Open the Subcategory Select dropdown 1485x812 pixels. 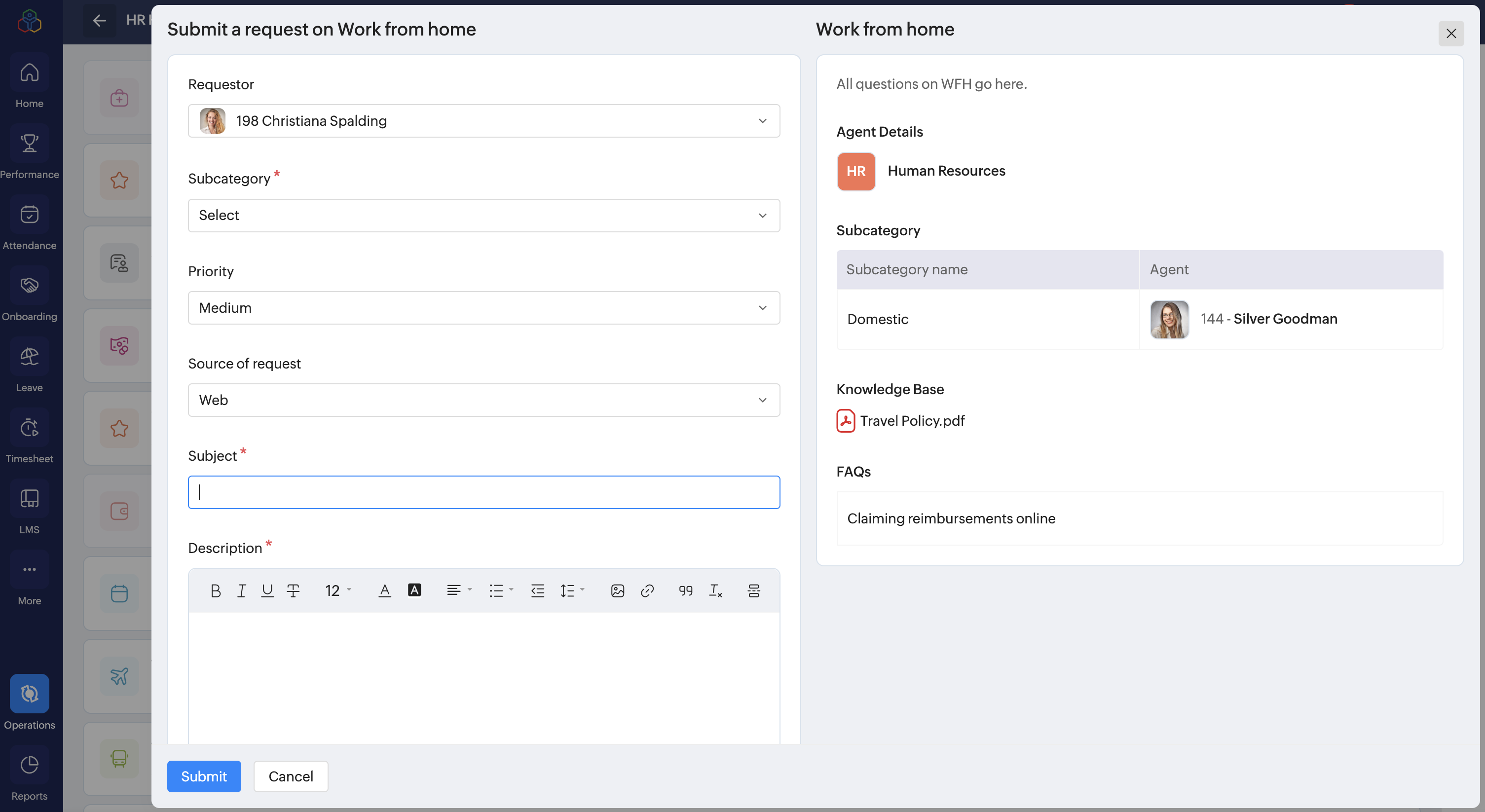coord(483,216)
